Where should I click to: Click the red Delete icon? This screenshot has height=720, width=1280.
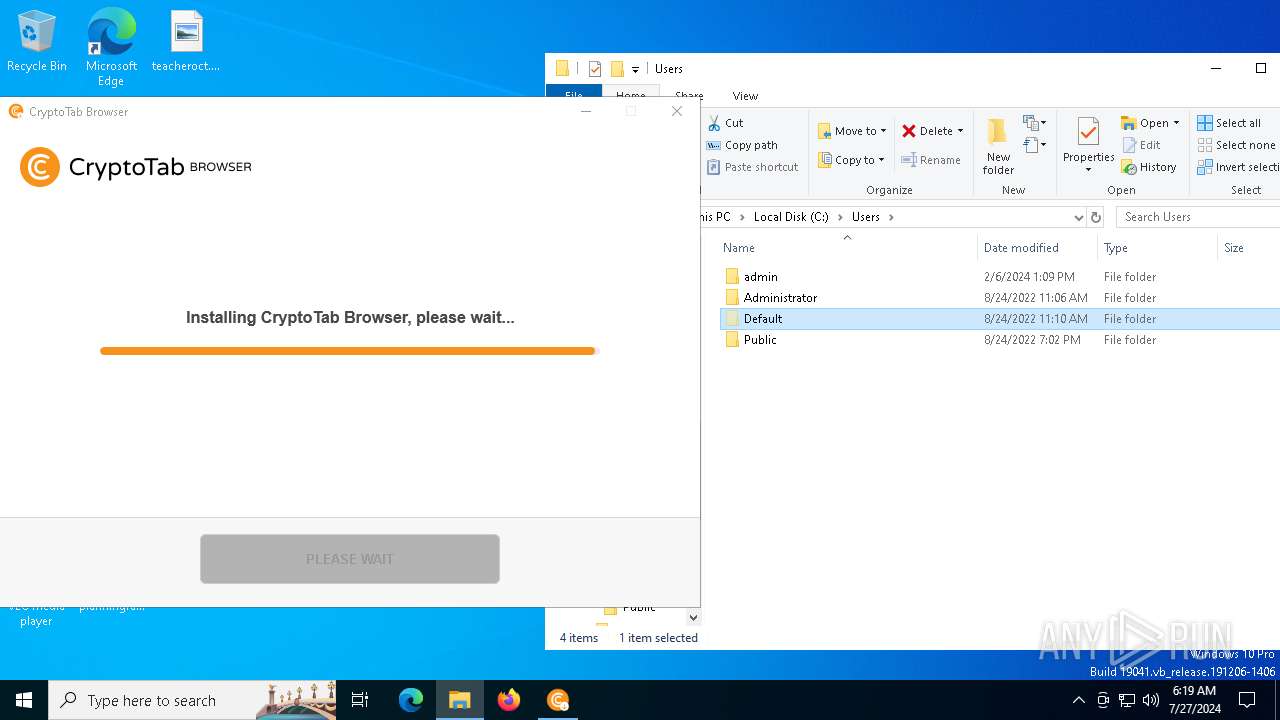[x=909, y=131]
